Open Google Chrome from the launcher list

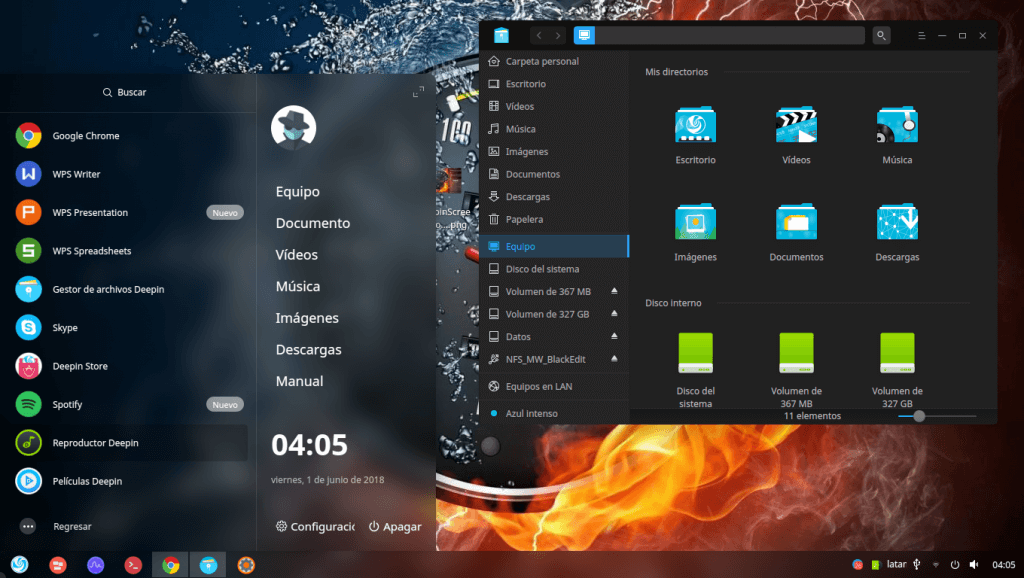click(85, 136)
